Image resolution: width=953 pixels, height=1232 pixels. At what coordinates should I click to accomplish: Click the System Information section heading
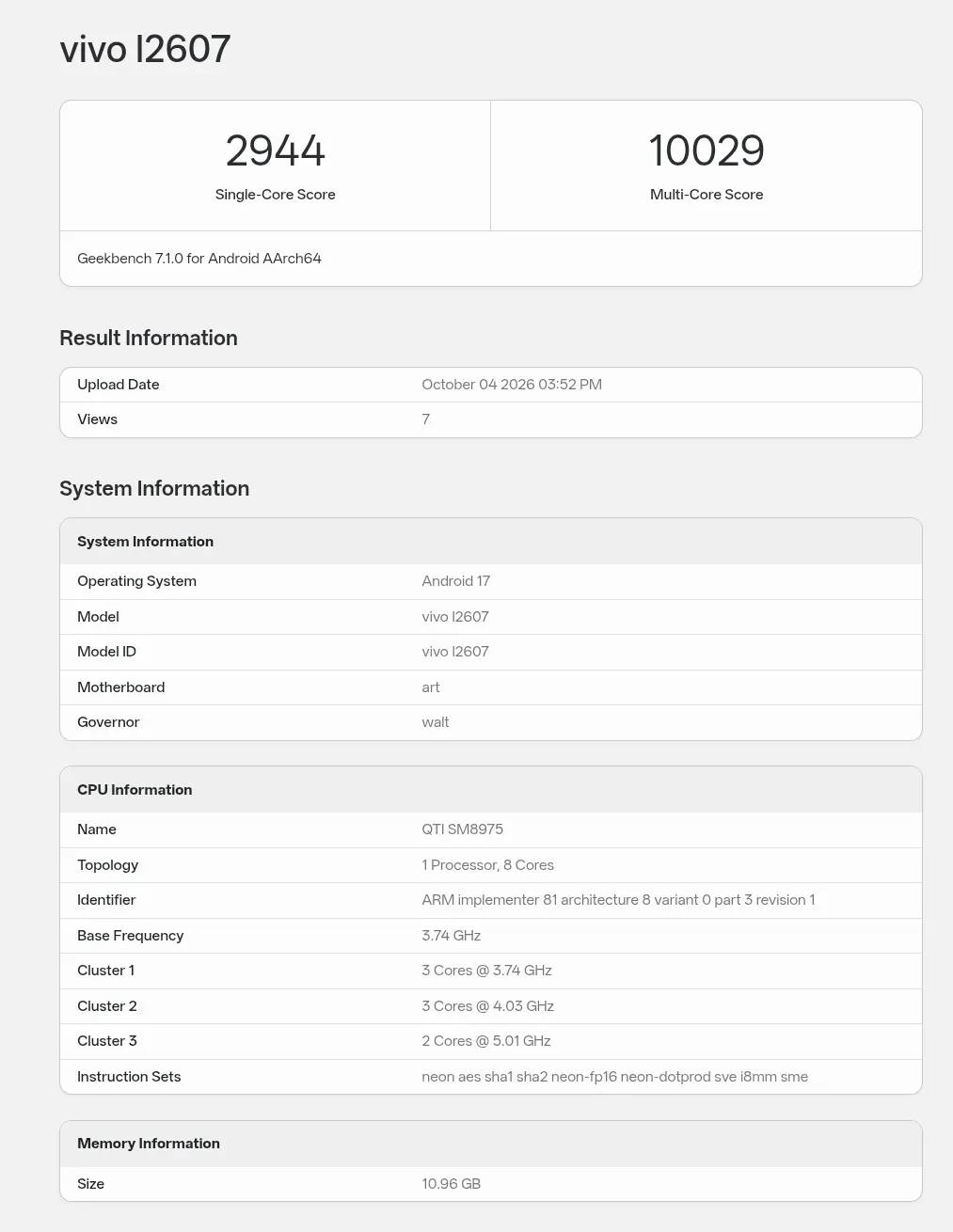[x=154, y=488]
